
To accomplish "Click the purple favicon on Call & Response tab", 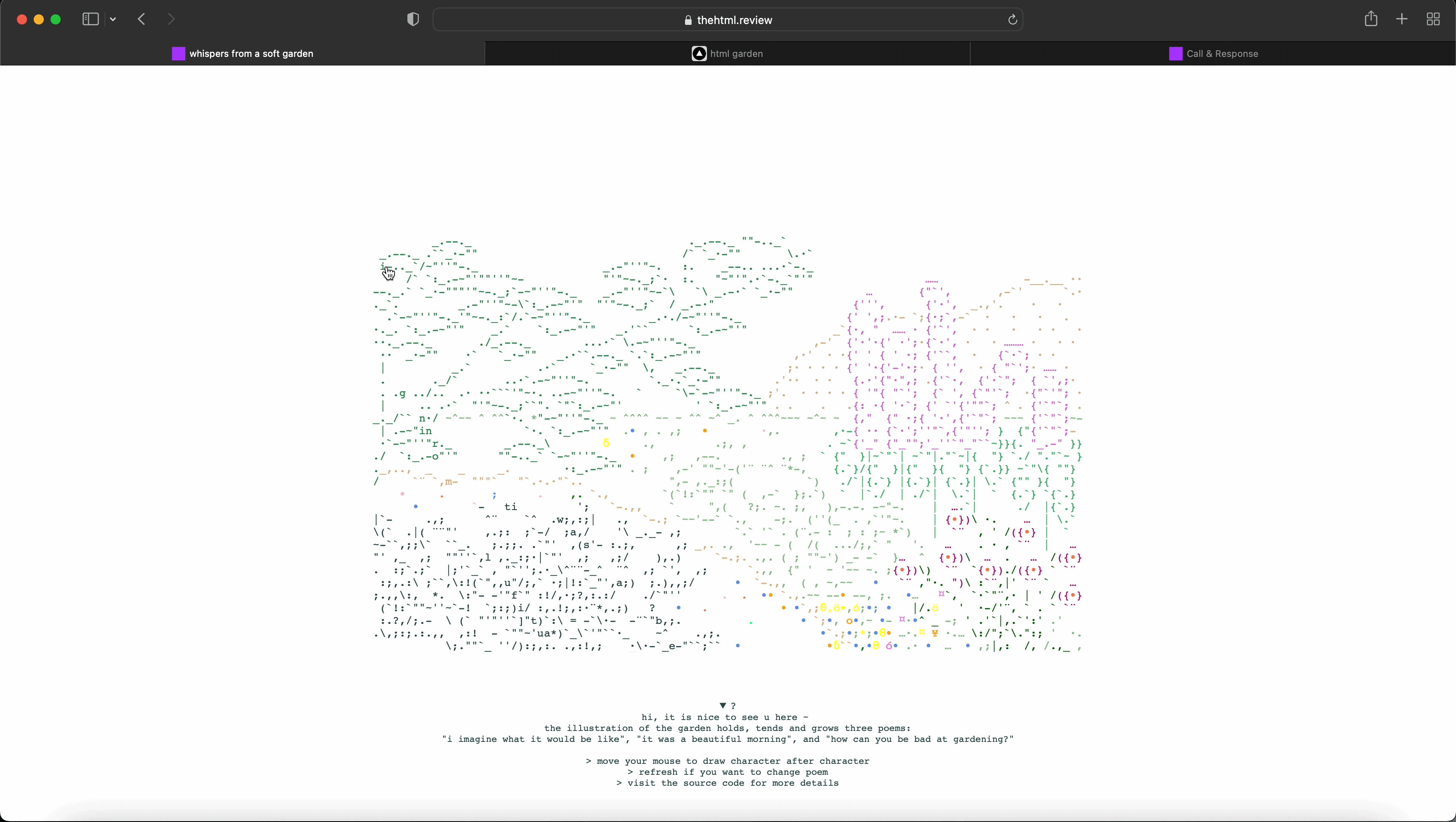I will pyautogui.click(x=1176, y=54).
